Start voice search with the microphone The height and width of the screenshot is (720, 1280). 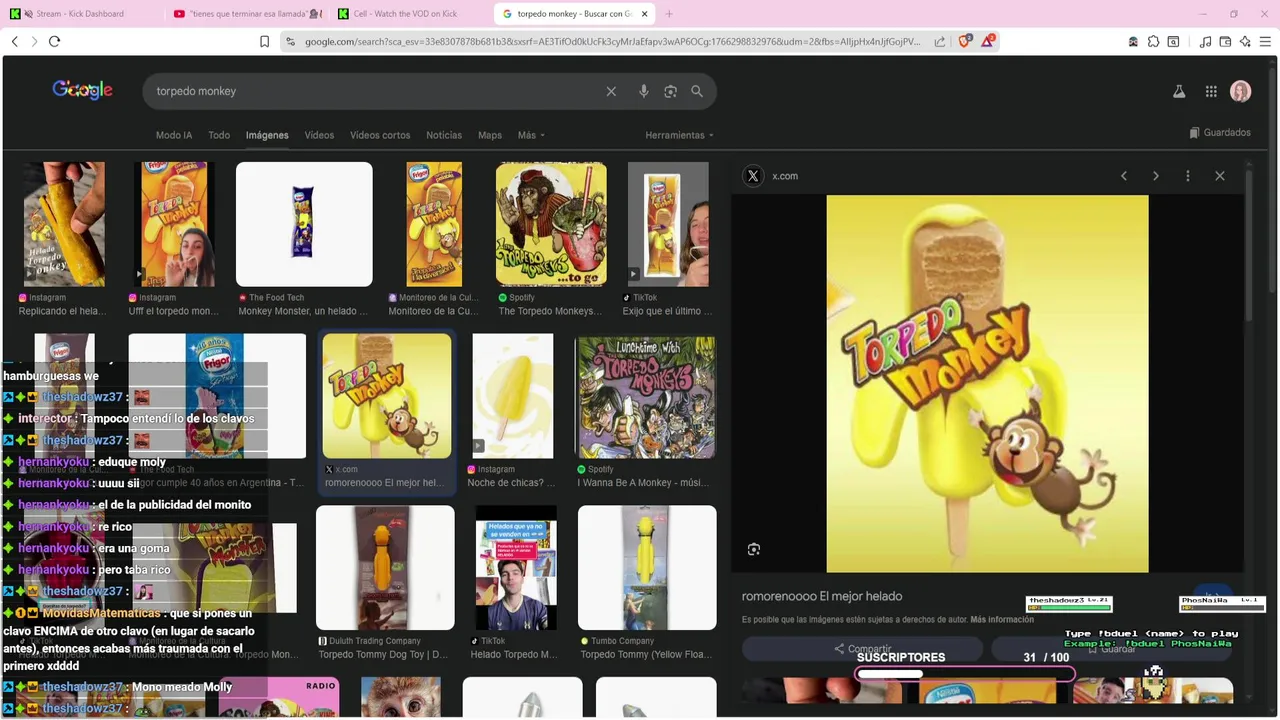click(643, 91)
